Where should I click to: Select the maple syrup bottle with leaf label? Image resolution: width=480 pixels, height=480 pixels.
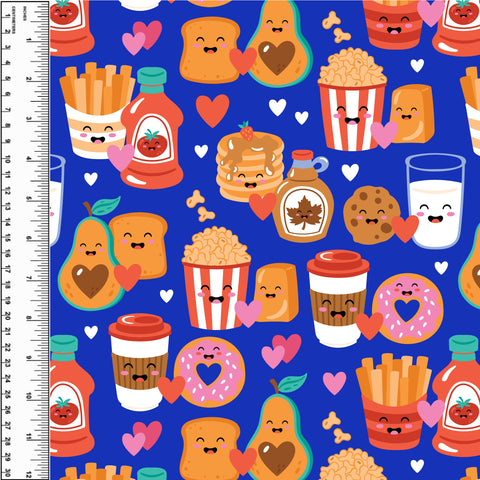click(x=304, y=196)
